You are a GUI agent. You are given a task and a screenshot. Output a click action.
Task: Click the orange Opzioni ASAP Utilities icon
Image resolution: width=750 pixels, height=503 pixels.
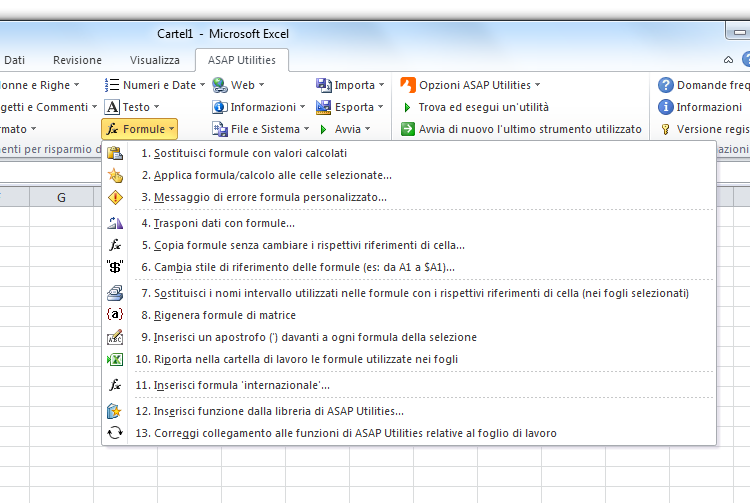[408, 85]
